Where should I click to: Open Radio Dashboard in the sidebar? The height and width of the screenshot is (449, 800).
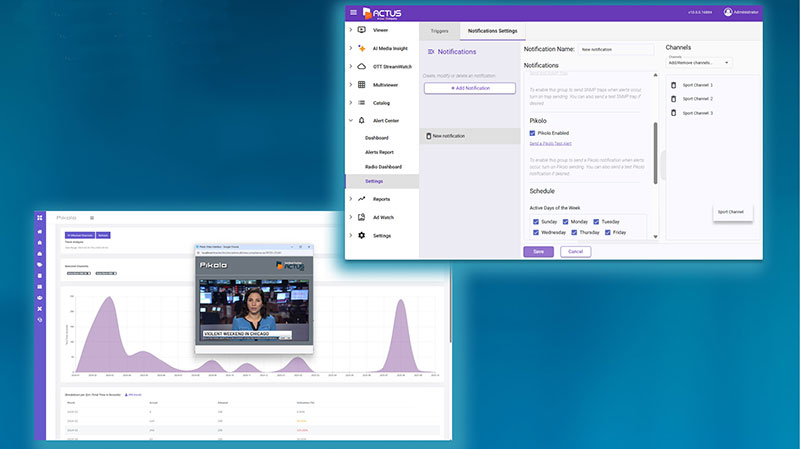point(383,166)
